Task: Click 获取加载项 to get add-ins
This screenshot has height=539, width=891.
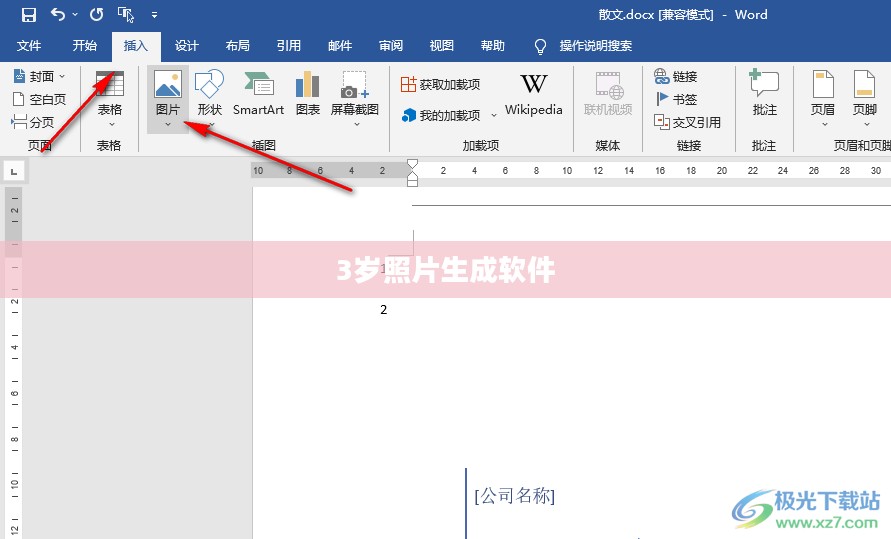Action: [440, 84]
